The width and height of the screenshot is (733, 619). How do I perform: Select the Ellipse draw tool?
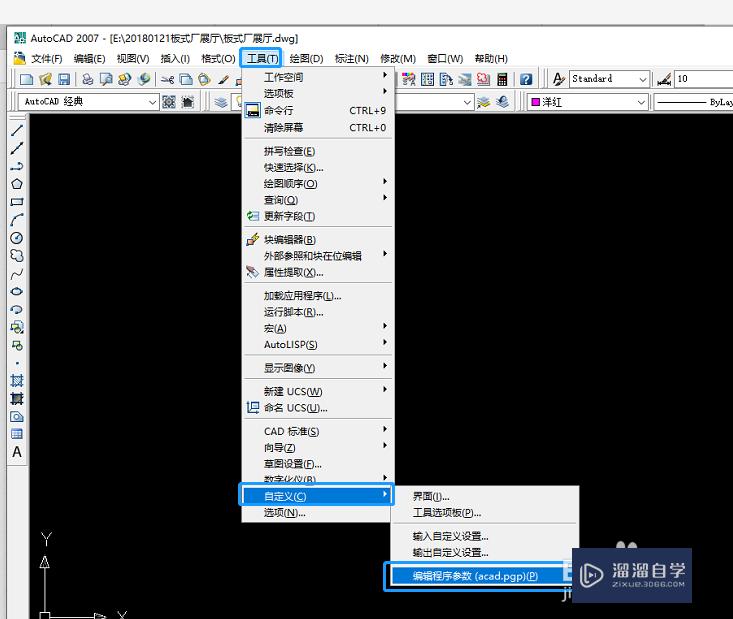pyautogui.click(x=17, y=292)
